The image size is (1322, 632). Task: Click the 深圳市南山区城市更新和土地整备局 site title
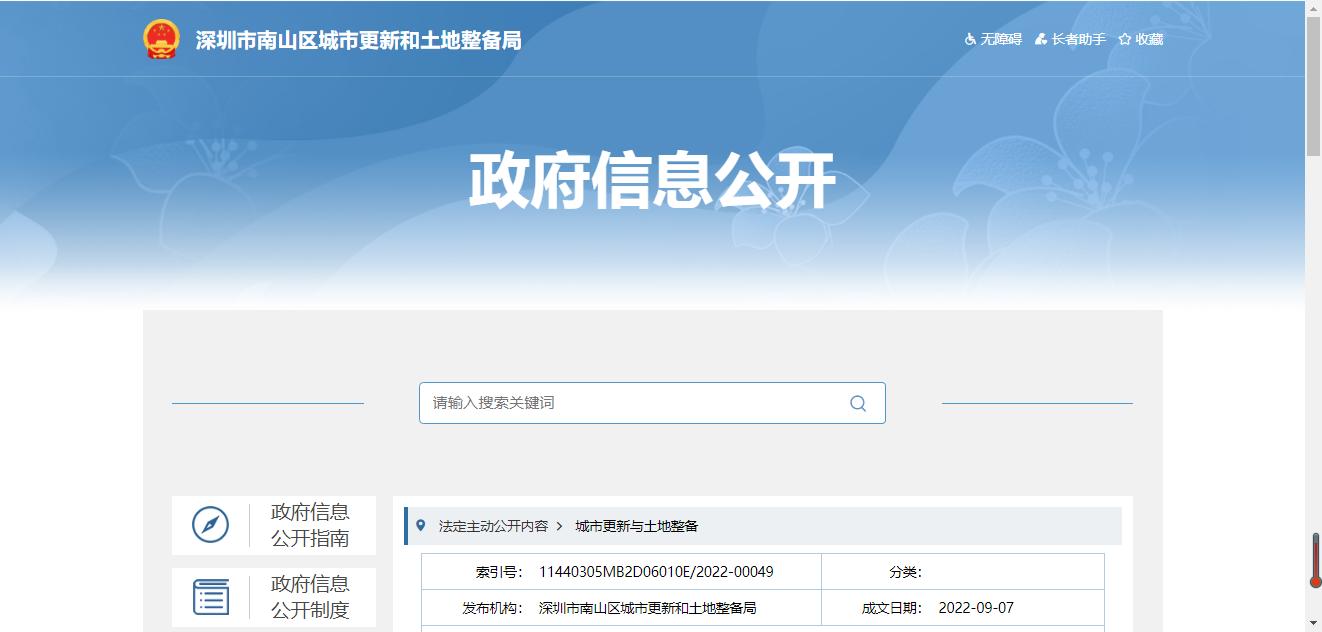pyautogui.click(x=358, y=41)
